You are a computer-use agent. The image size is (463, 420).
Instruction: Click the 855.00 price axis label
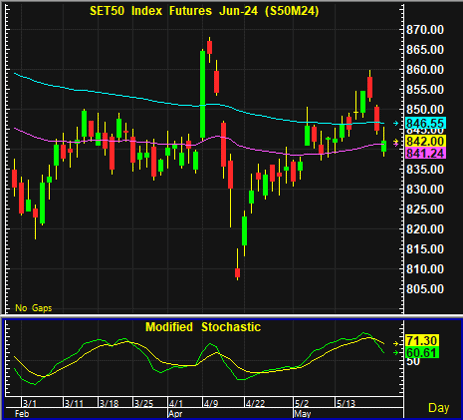[x=425, y=90]
